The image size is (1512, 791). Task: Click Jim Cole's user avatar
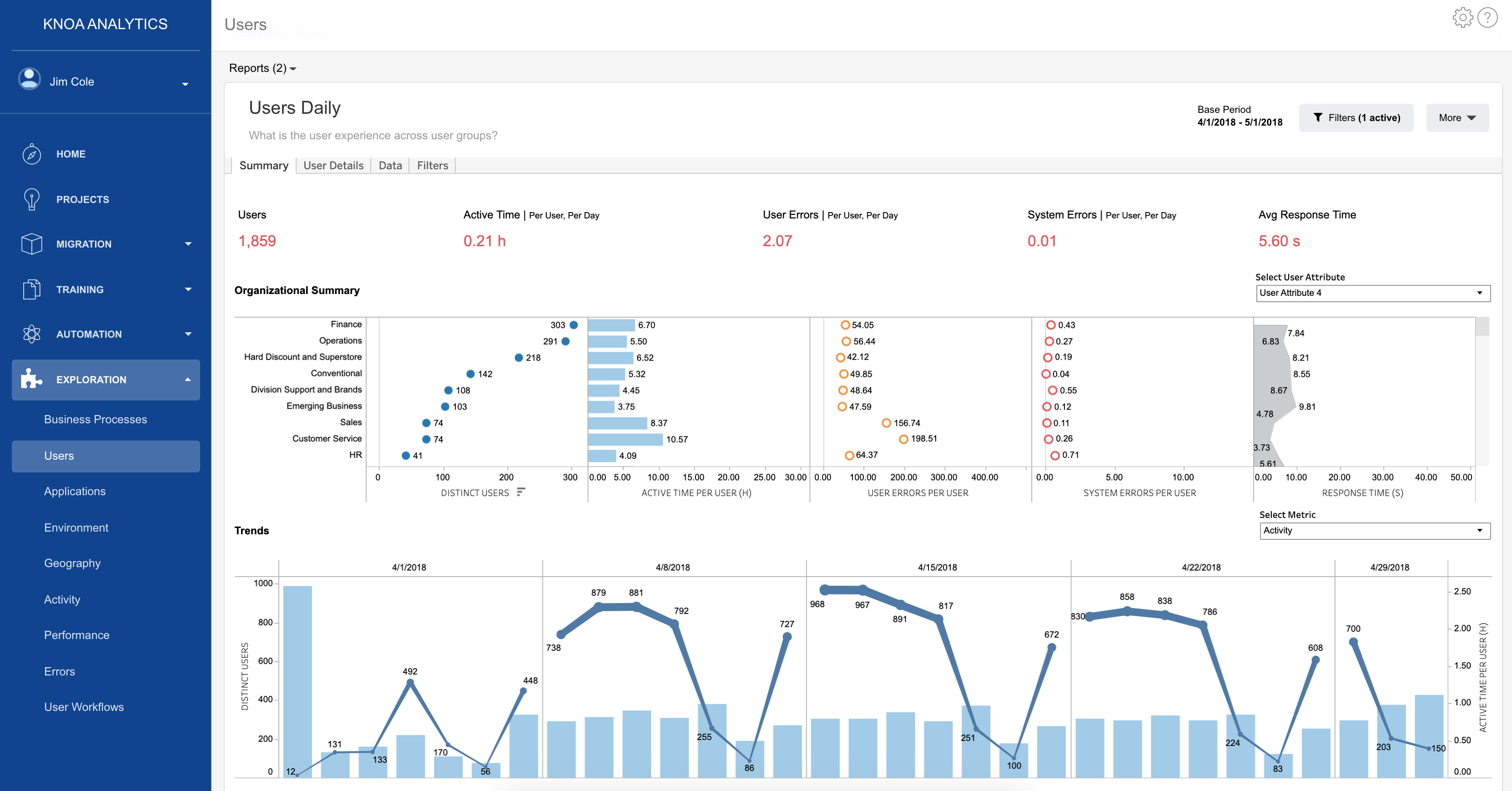[x=30, y=79]
